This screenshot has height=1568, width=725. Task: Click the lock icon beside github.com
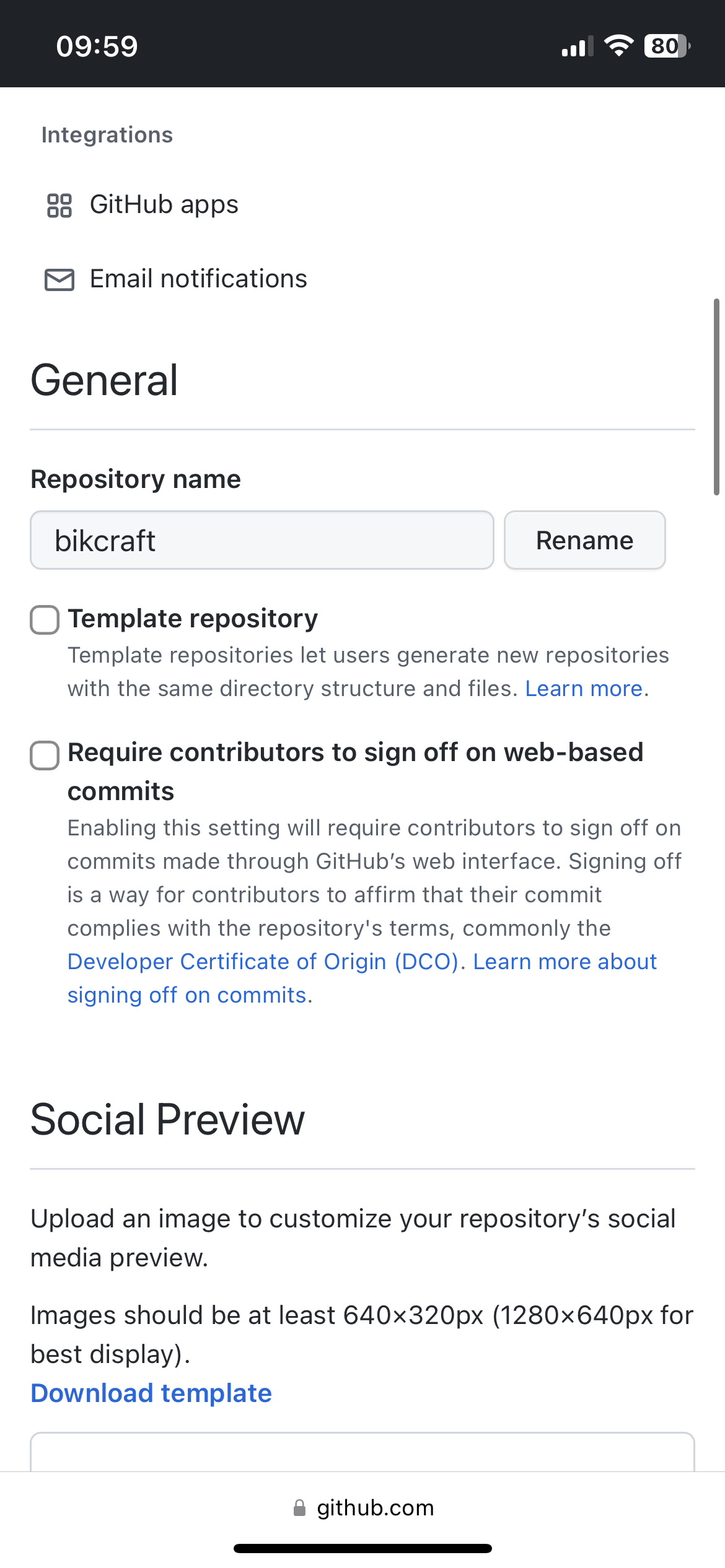pos(300,1507)
